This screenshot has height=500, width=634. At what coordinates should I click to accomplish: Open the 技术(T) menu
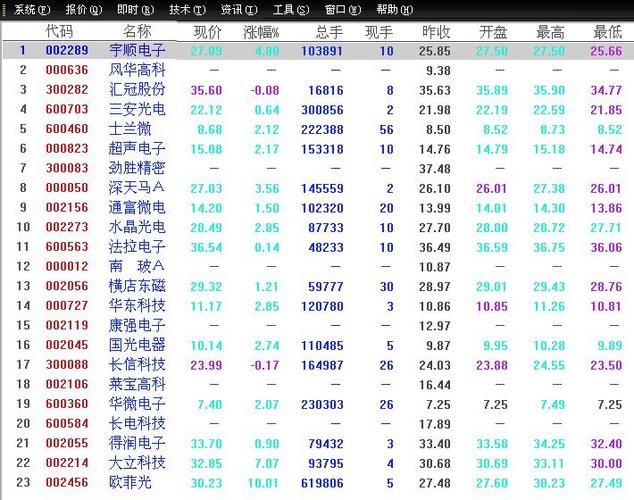[187, 9]
